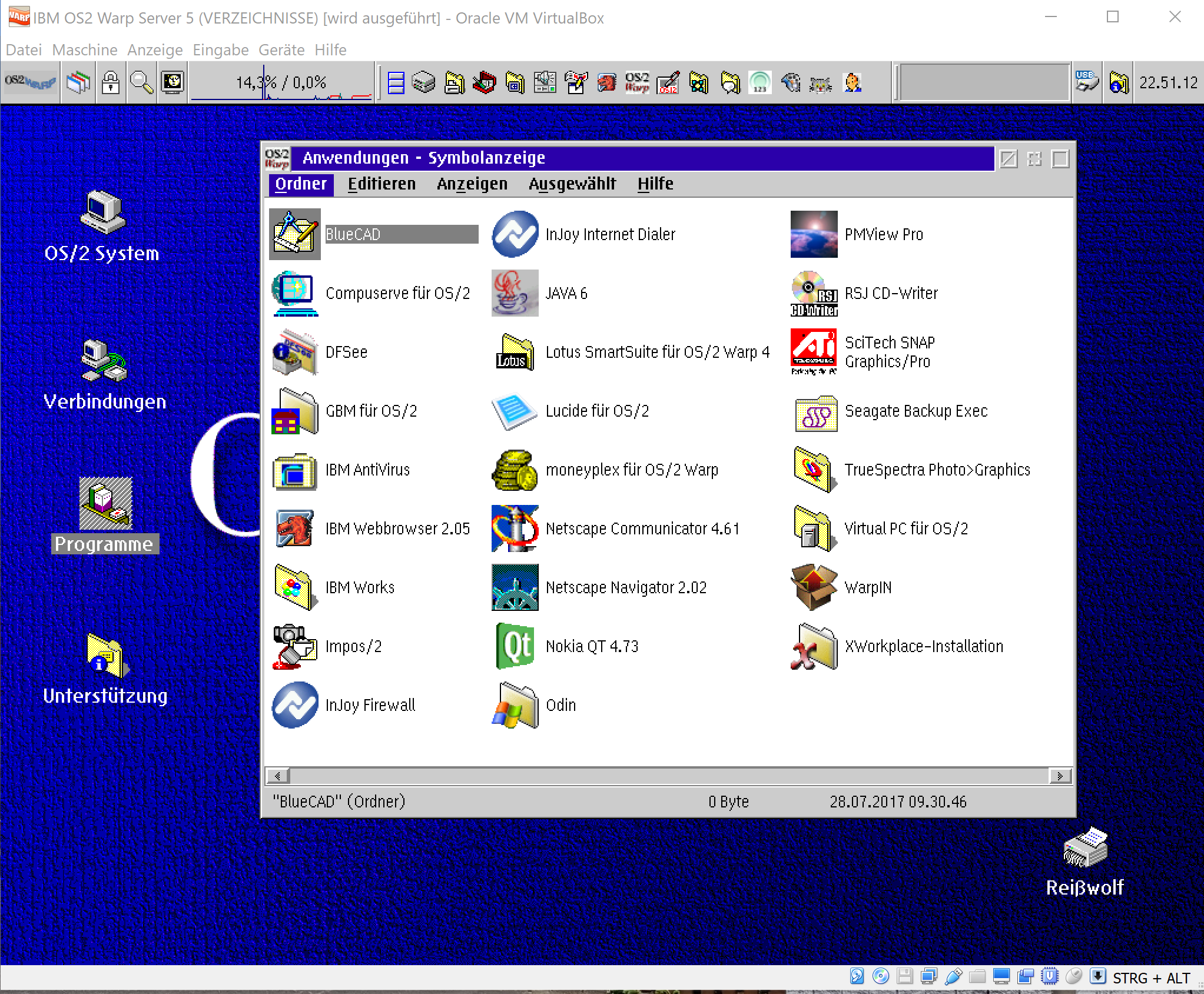
Task: Select the WarpIN box icon
Action: 814,587
